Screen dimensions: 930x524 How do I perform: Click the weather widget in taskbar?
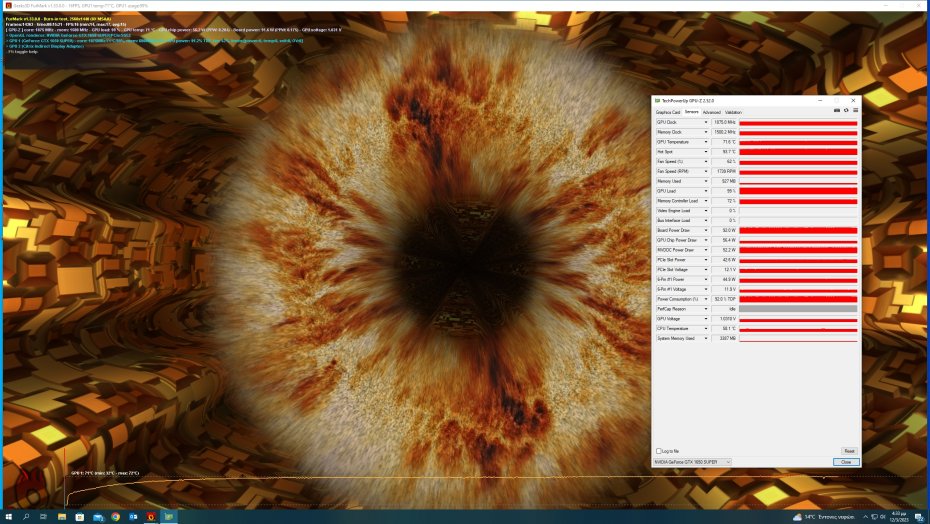point(825,516)
